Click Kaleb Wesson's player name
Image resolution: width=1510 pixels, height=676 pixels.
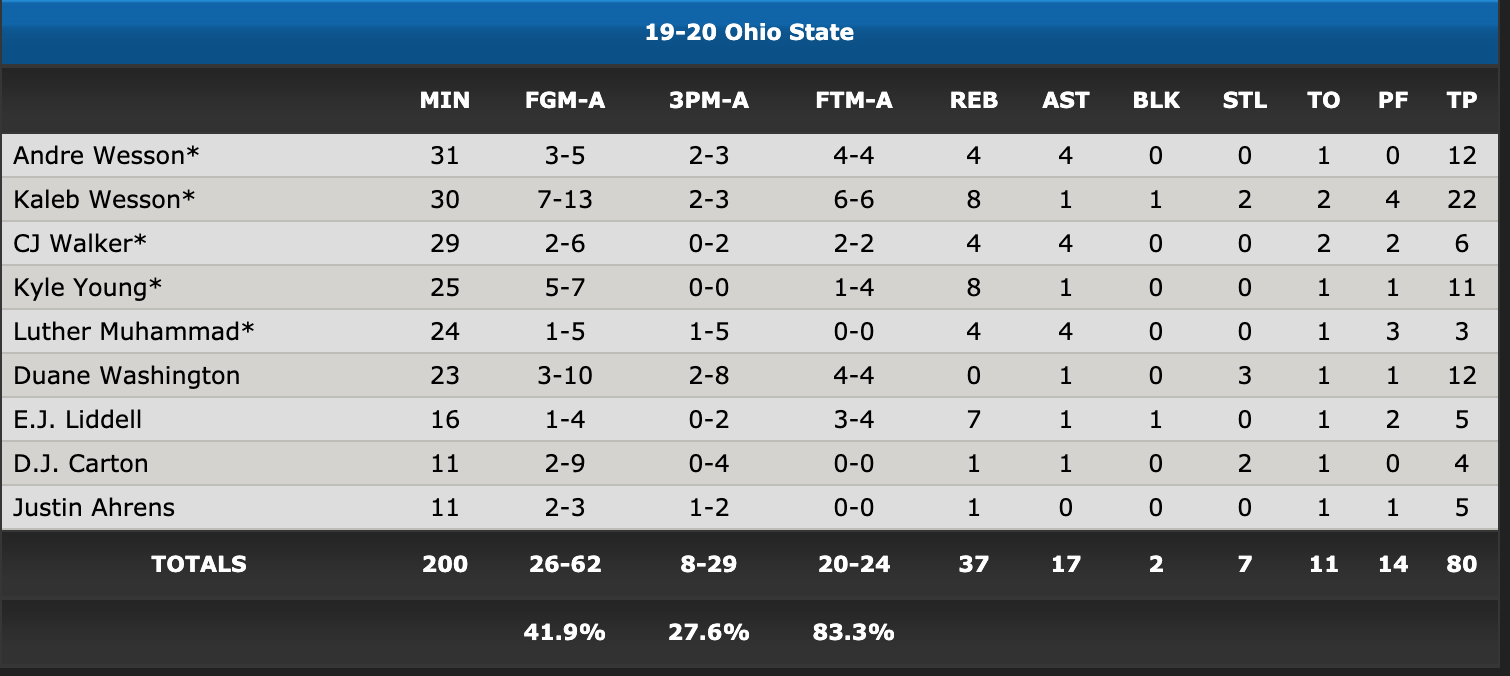(x=104, y=200)
